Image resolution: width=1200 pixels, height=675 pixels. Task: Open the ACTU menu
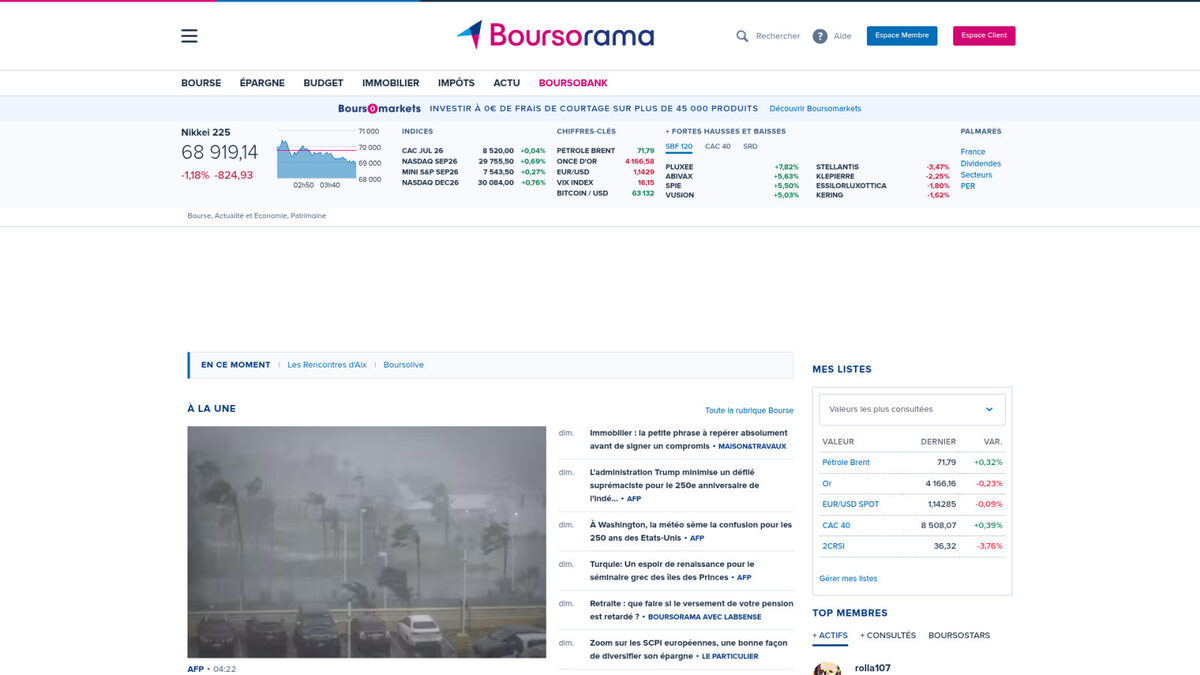click(x=506, y=83)
